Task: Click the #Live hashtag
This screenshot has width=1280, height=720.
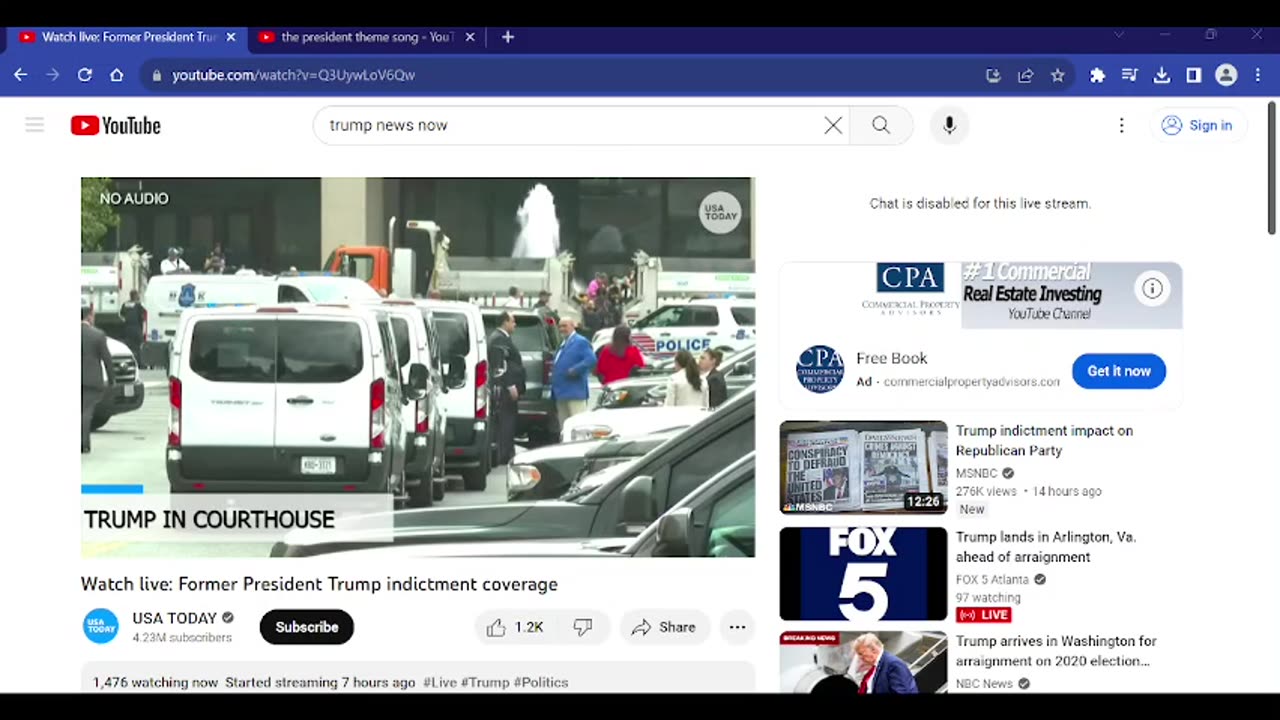Action: point(440,682)
